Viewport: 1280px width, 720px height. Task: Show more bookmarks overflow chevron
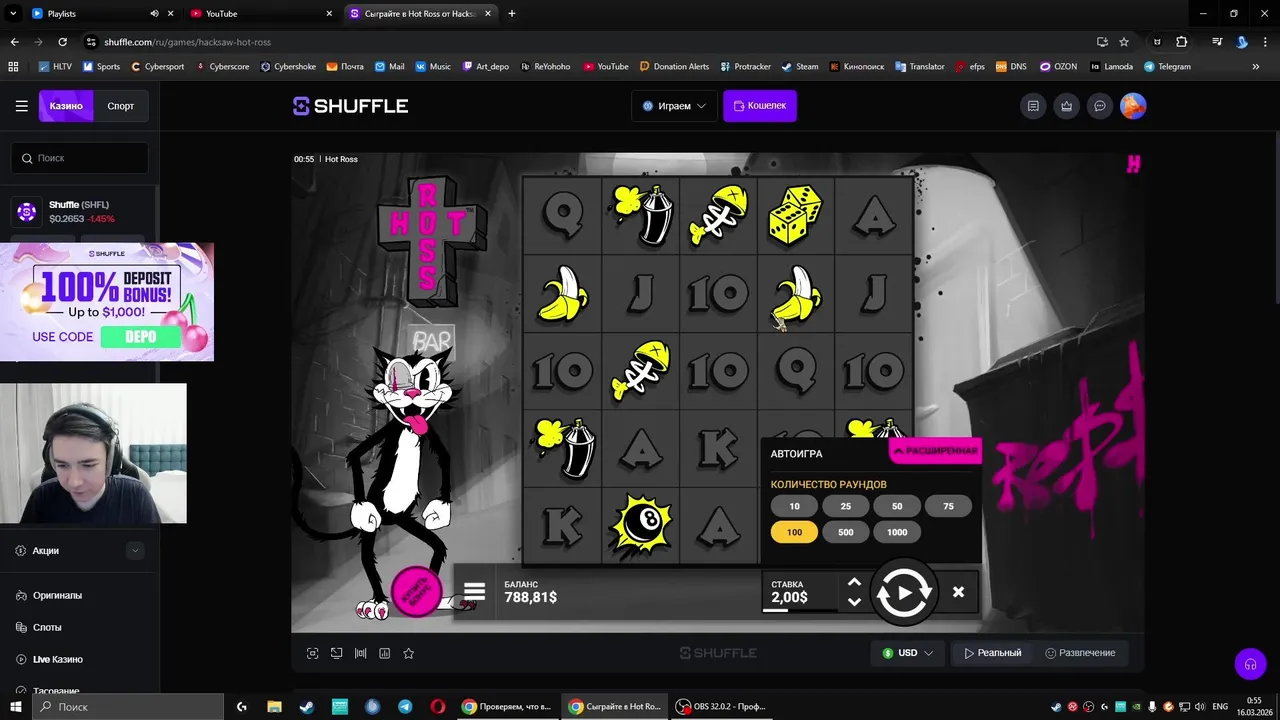pos(1256,66)
